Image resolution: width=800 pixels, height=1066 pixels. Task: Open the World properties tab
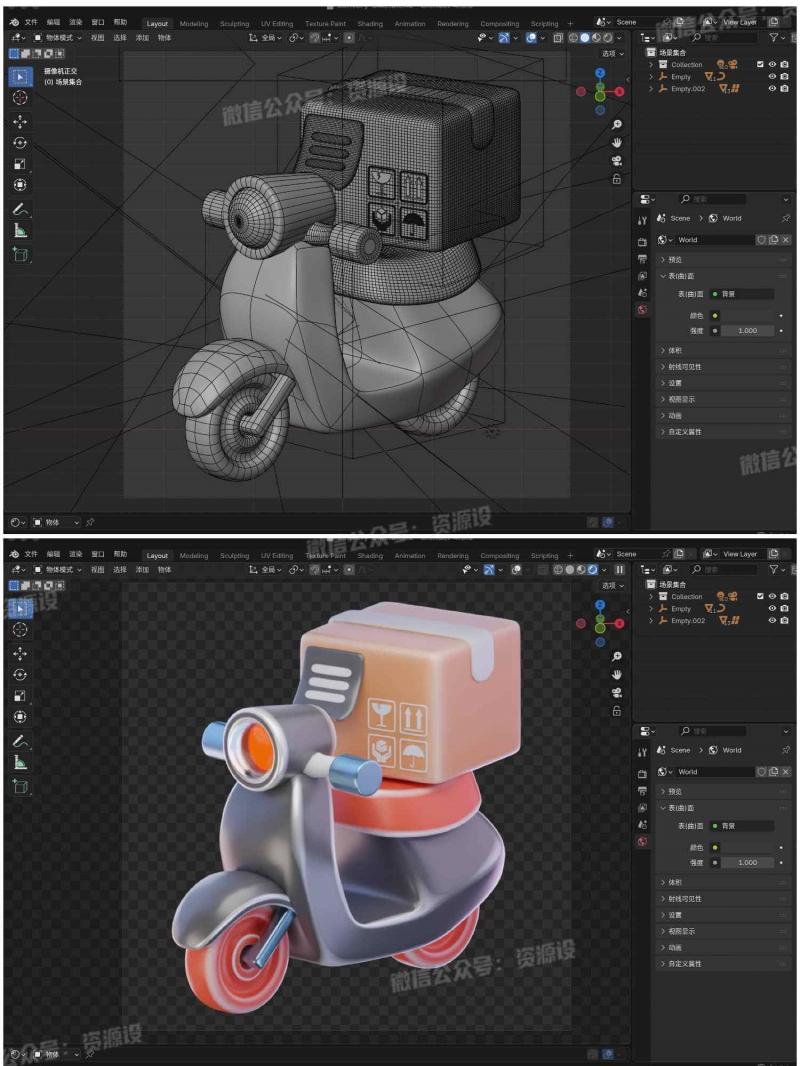coord(642,309)
